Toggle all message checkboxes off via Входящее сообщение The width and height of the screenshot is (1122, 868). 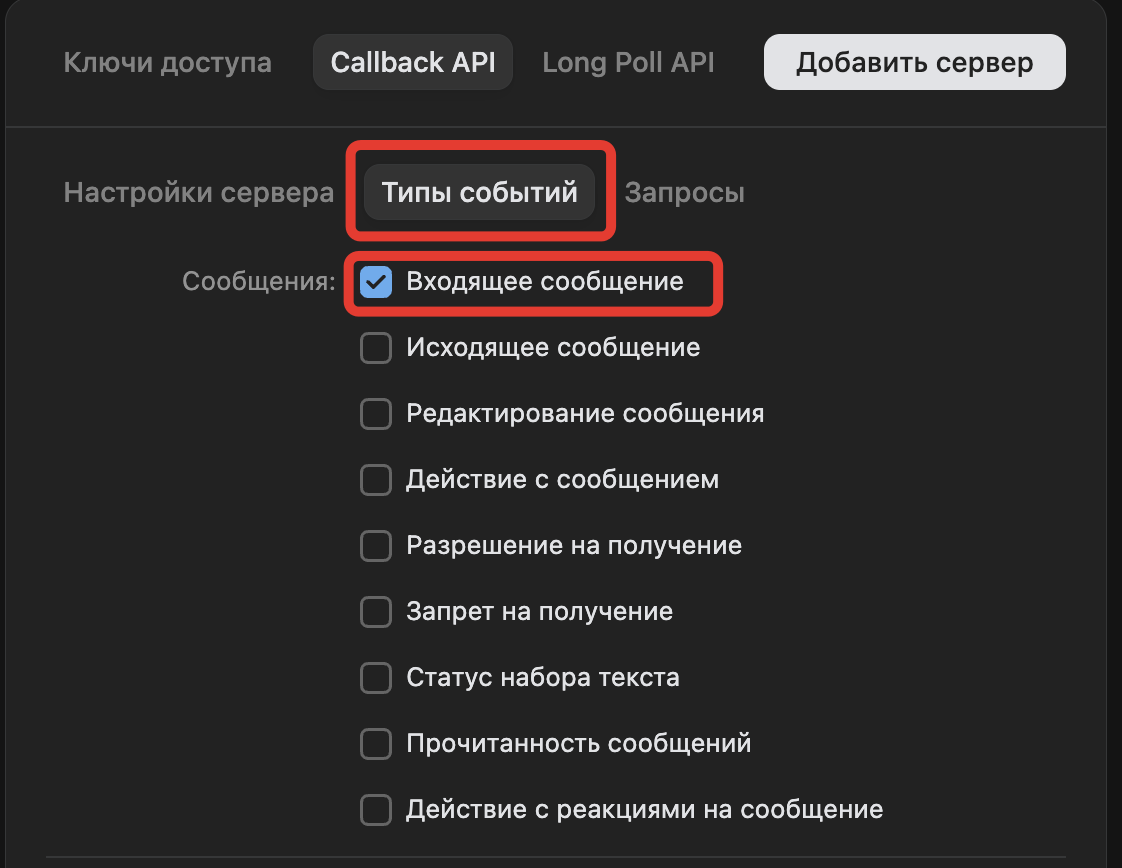375,283
